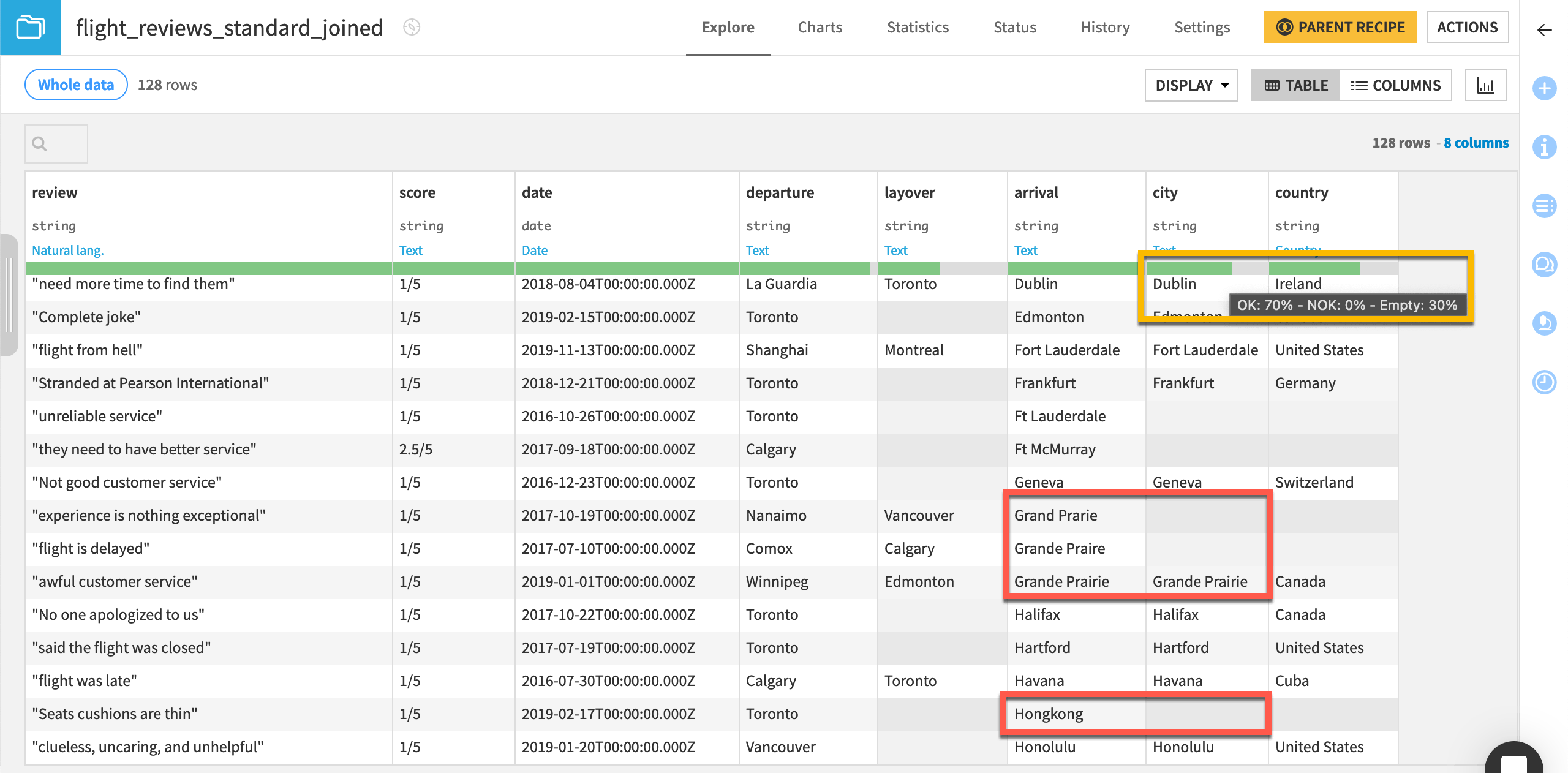
Task: Click the dataset folder icon
Action: click(31, 28)
